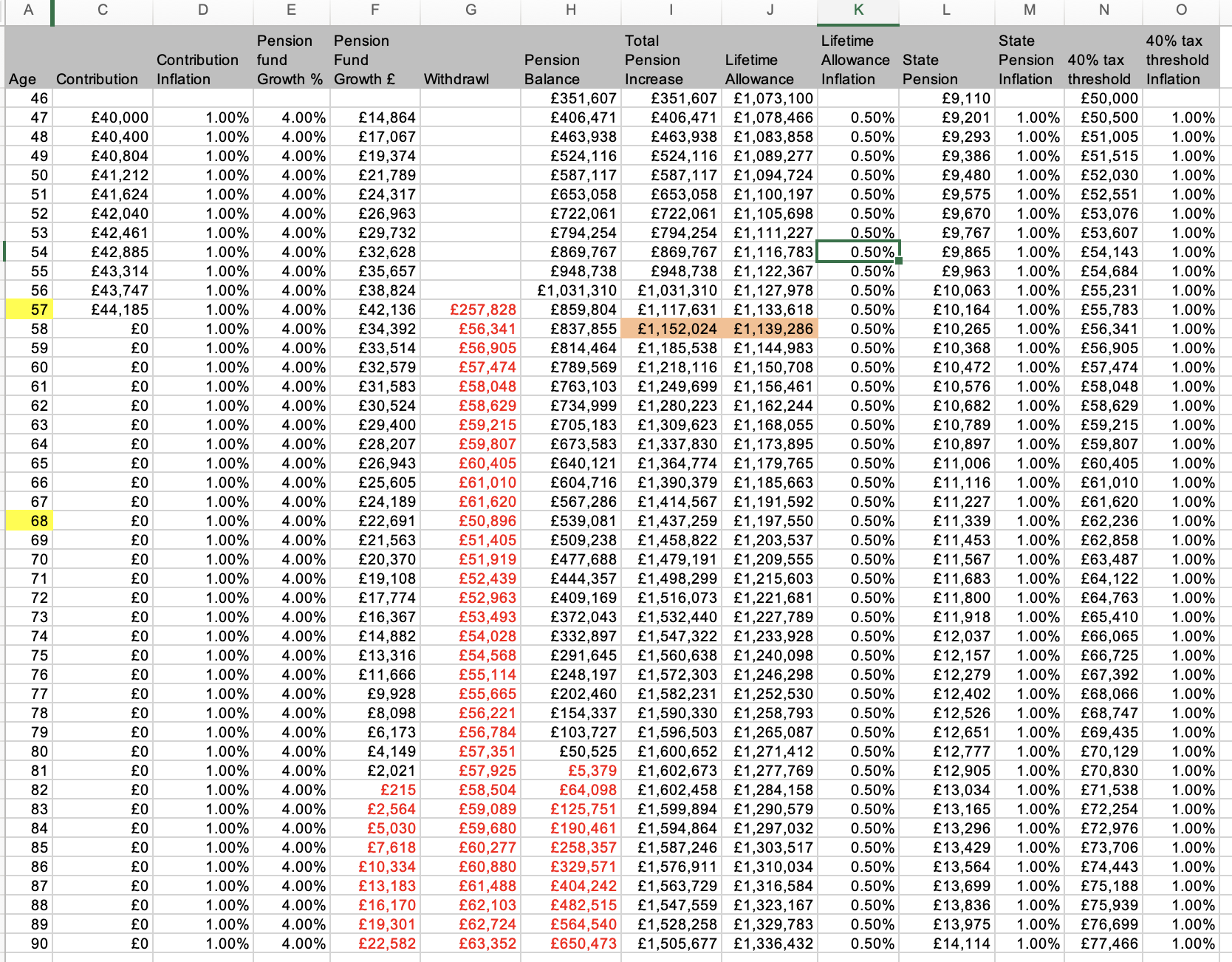Select the yellow highlighted age 57 cell

28,310
